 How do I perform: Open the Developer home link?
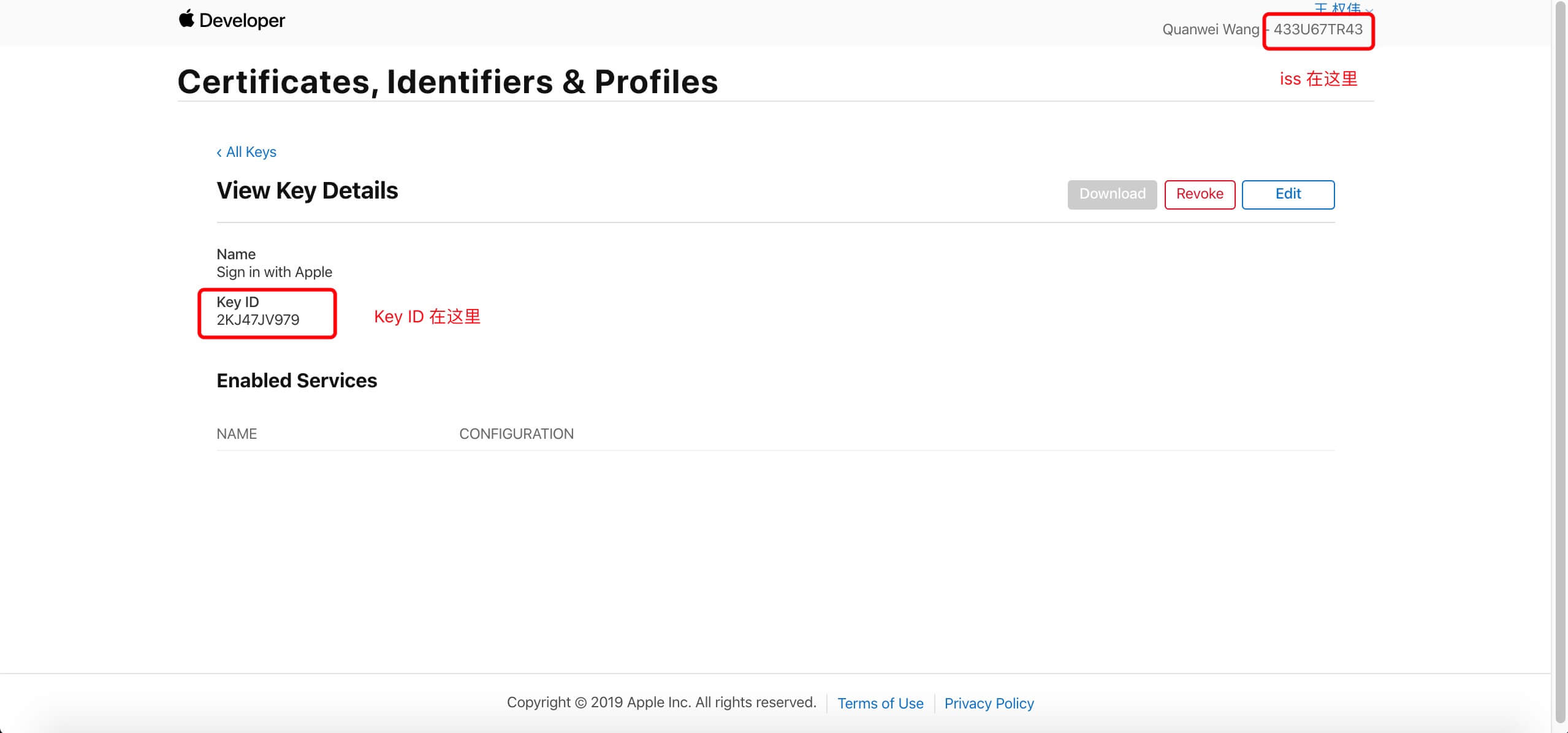pos(242,20)
